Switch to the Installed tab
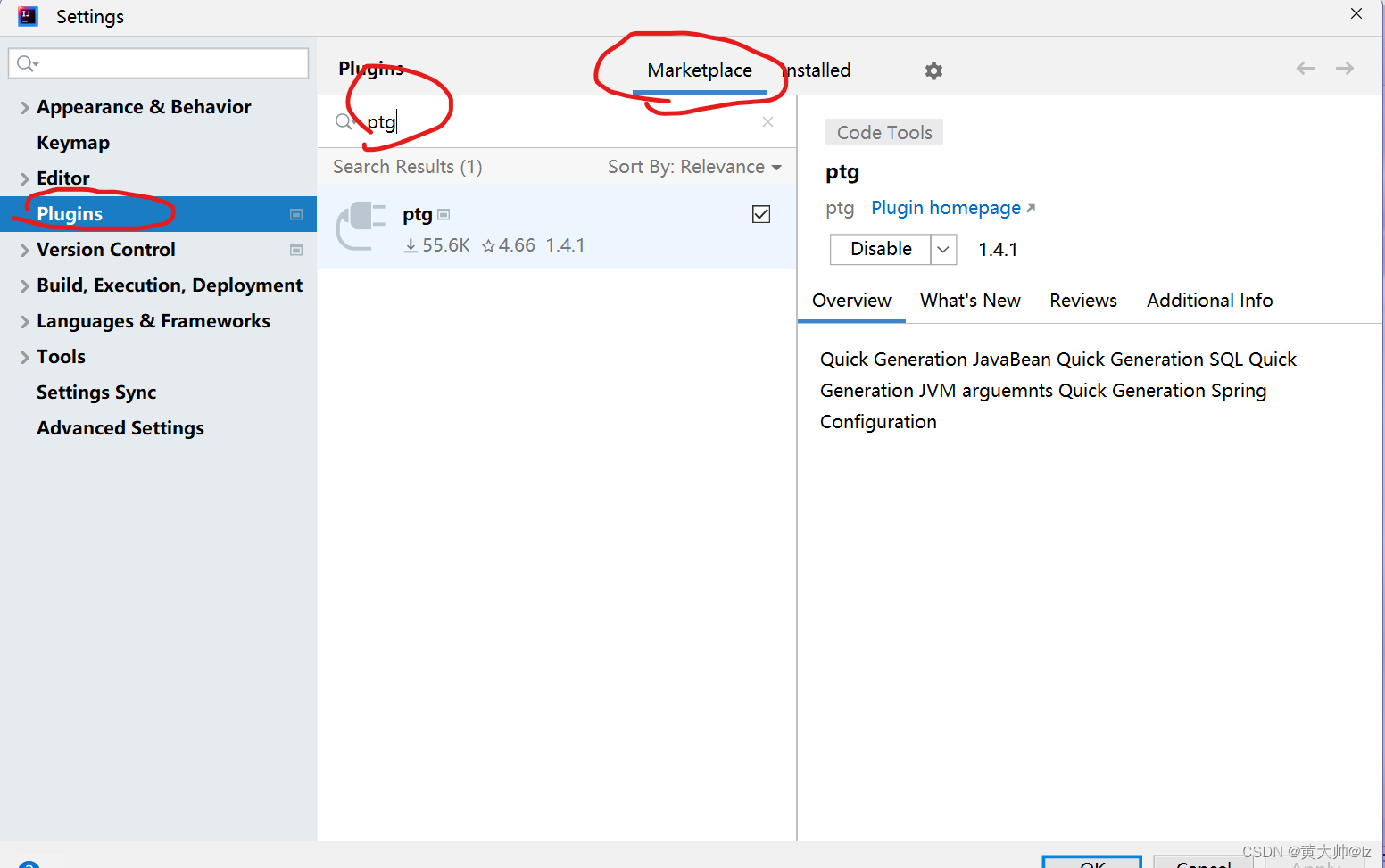The width and height of the screenshot is (1385, 868). point(817,70)
